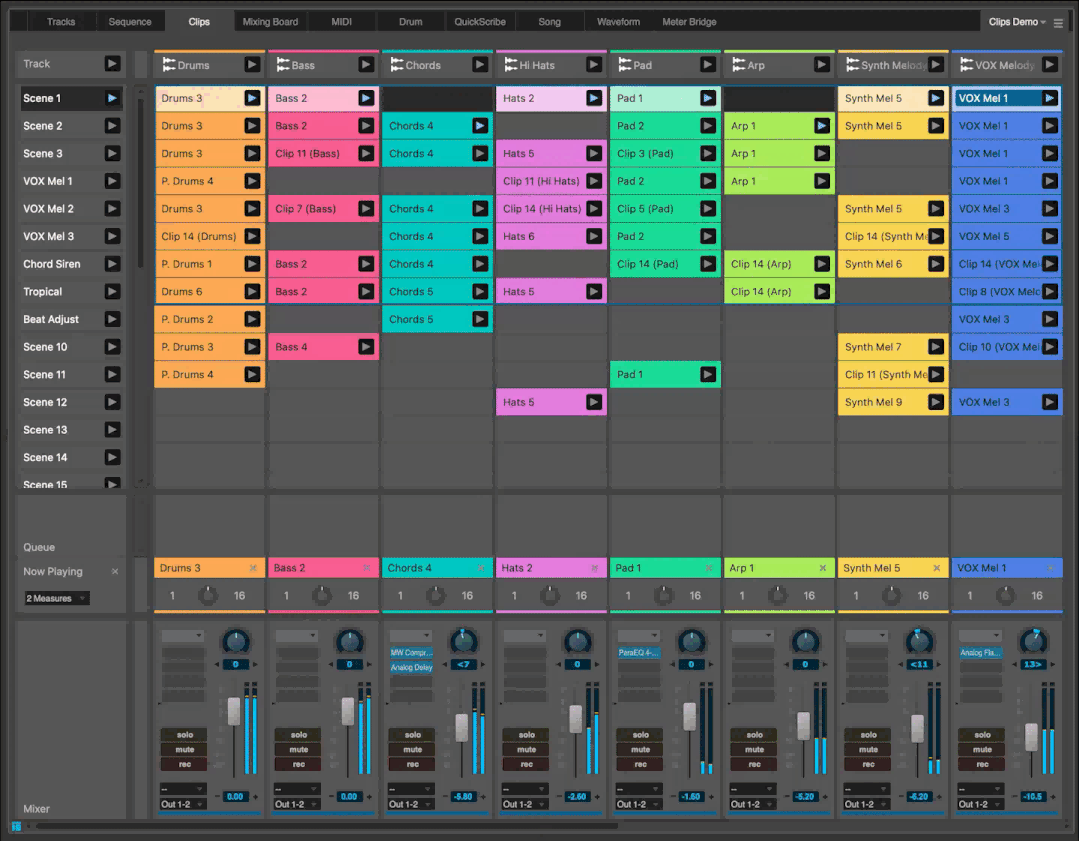The height and width of the screenshot is (841, 1079).
Task: Mute the Chords mixer channel
Action: pyautogui.click(x=413, y=749)
